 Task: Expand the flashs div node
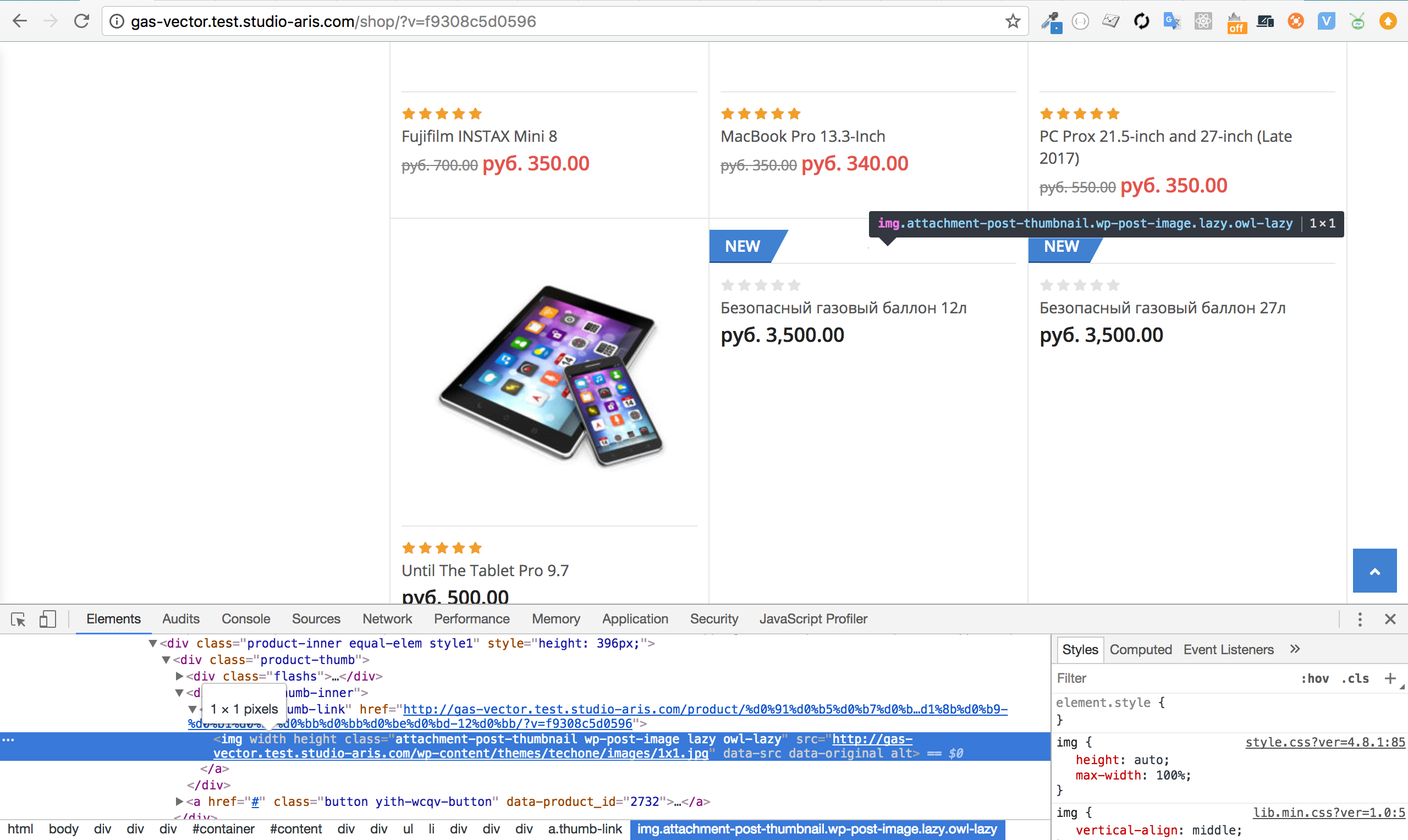coord(179,676)
